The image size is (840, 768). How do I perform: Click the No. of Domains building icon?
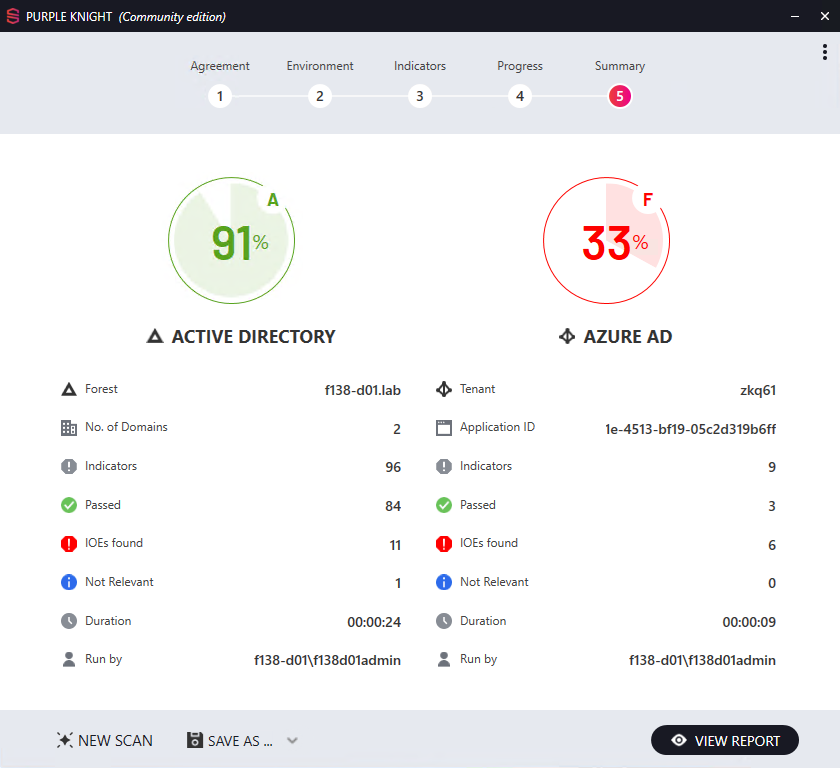(69, 428)
